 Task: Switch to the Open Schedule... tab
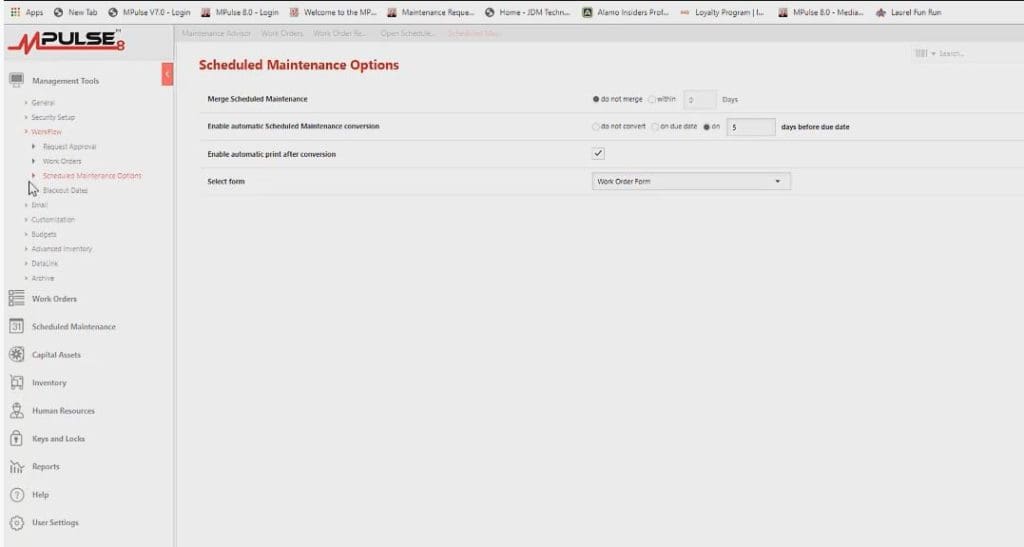(408, 33)
